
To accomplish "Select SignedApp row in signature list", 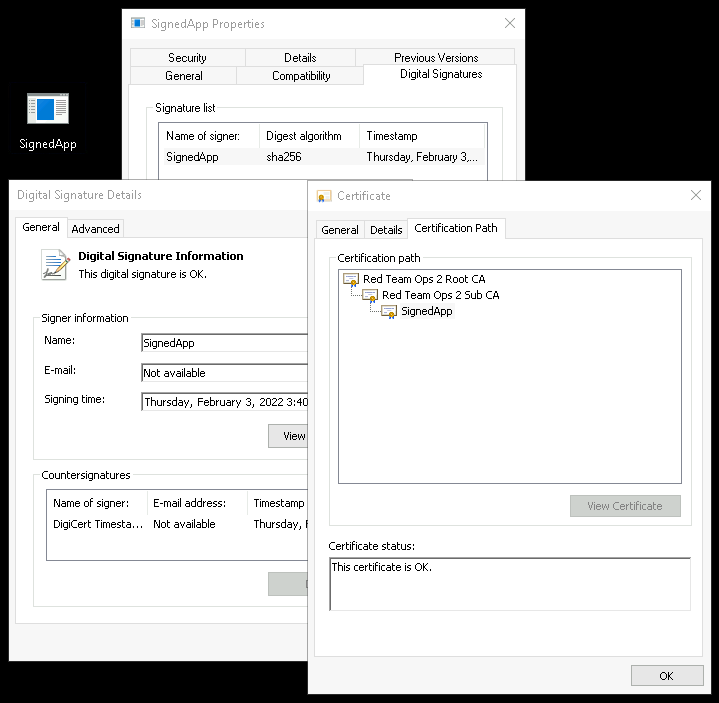I will [192, 157].
